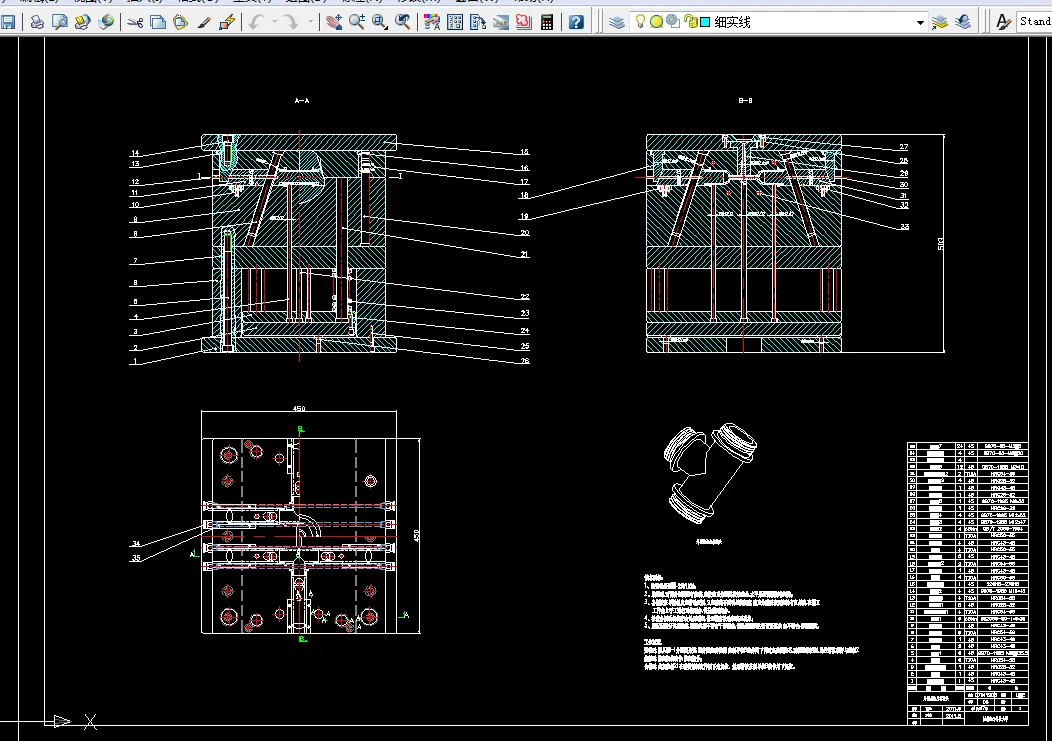Viewport: 1052px width, 741px height.
Task: Click the Redo arrow icon
Action: [291, 22]
